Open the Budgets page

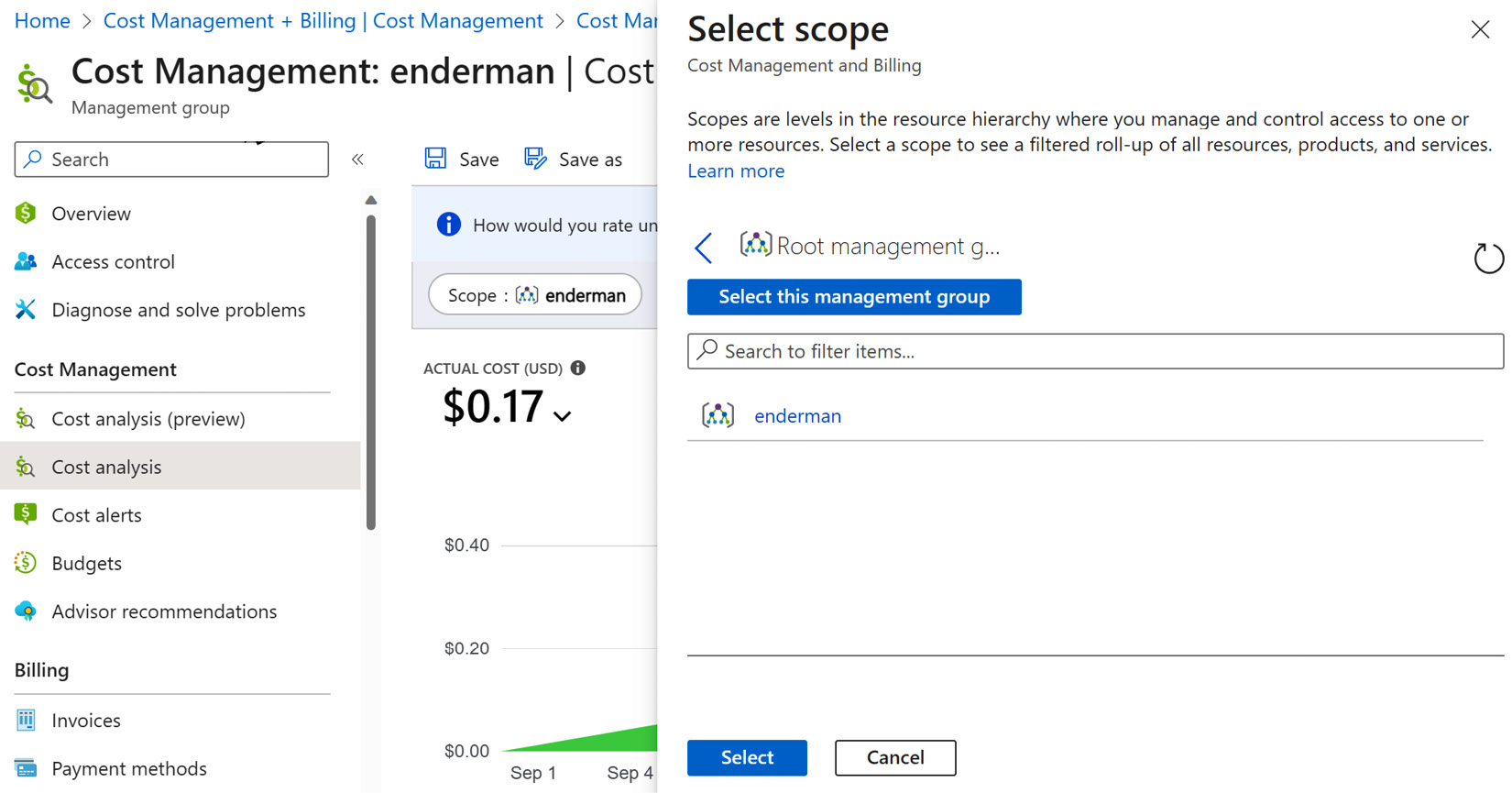86,564
